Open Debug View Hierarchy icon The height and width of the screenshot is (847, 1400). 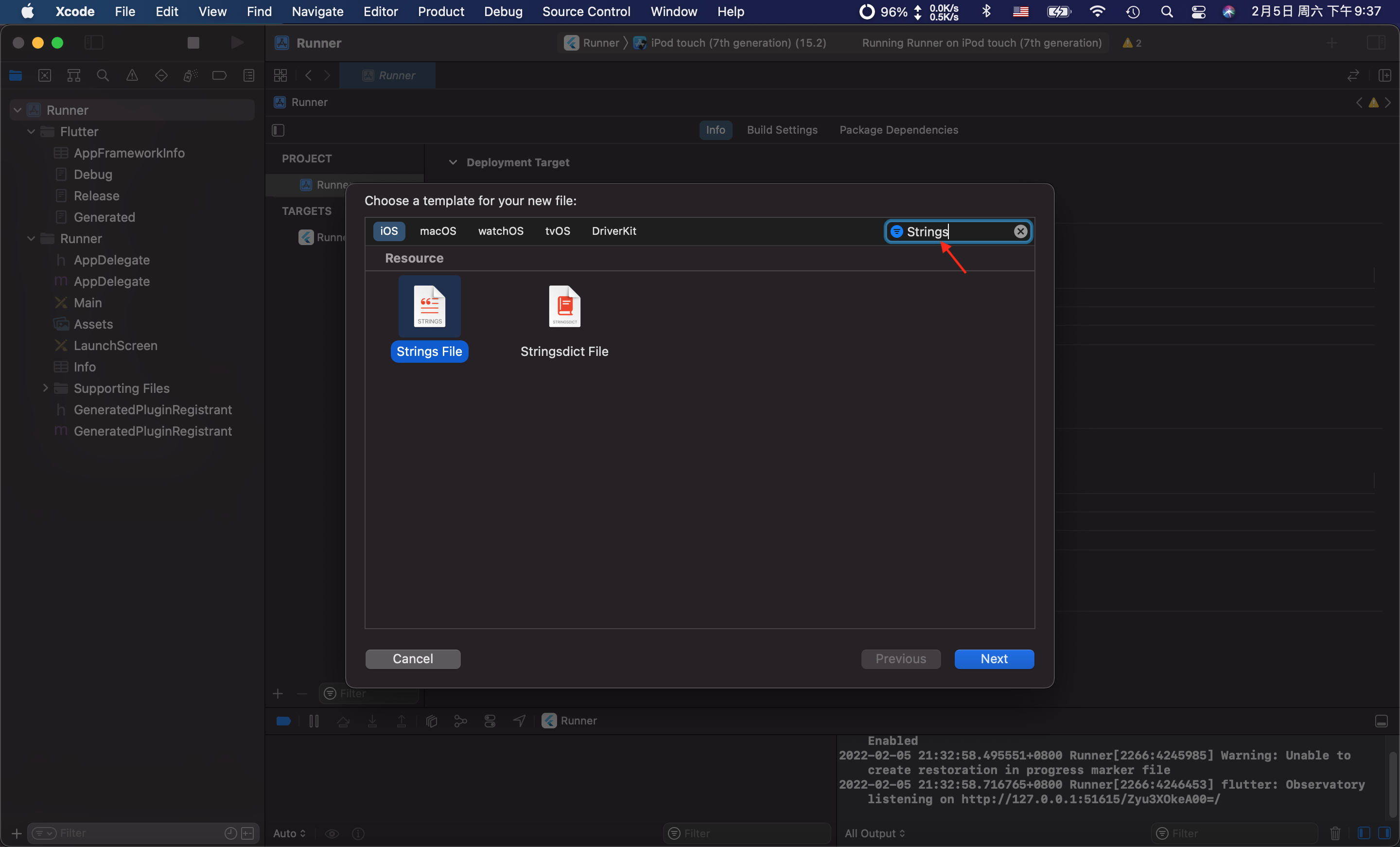(x=431, y=721)
